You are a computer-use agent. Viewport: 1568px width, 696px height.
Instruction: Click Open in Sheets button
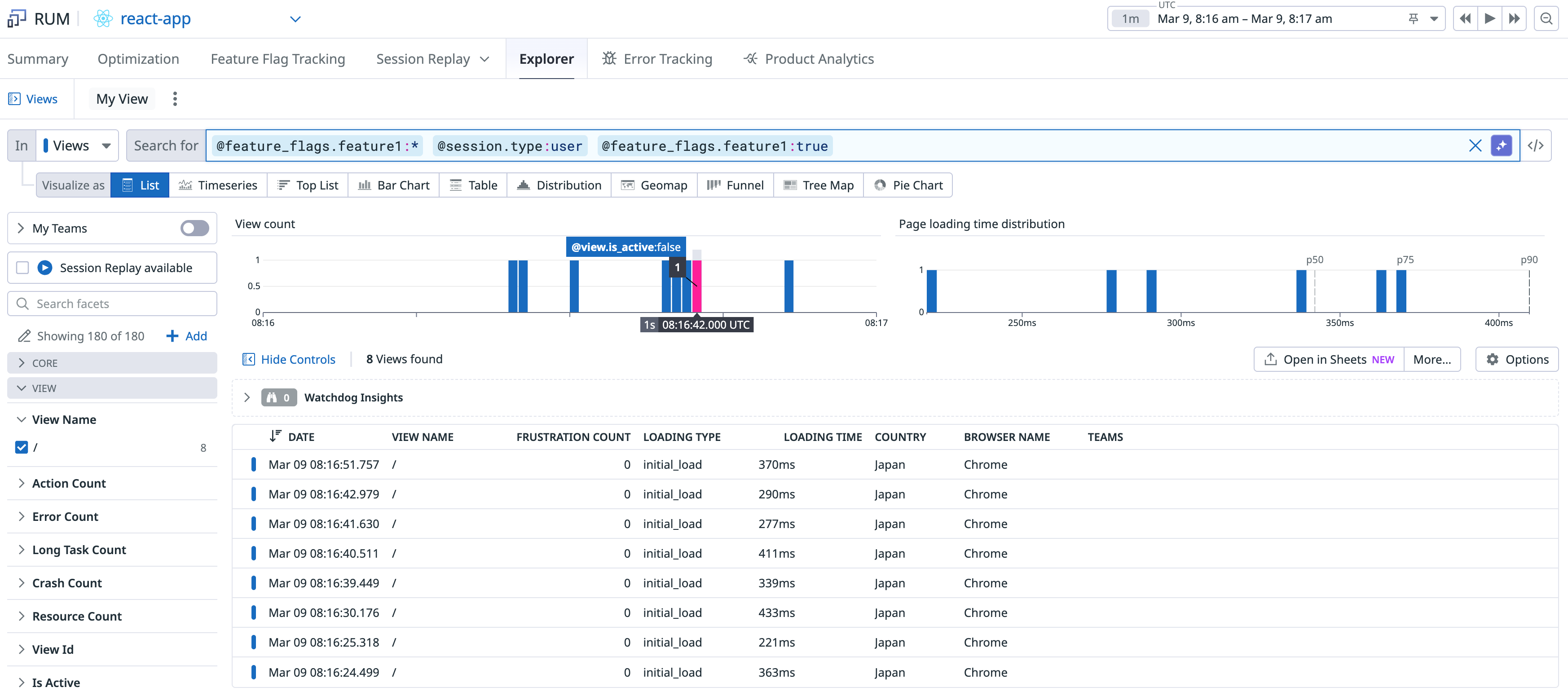[1329, 359]
